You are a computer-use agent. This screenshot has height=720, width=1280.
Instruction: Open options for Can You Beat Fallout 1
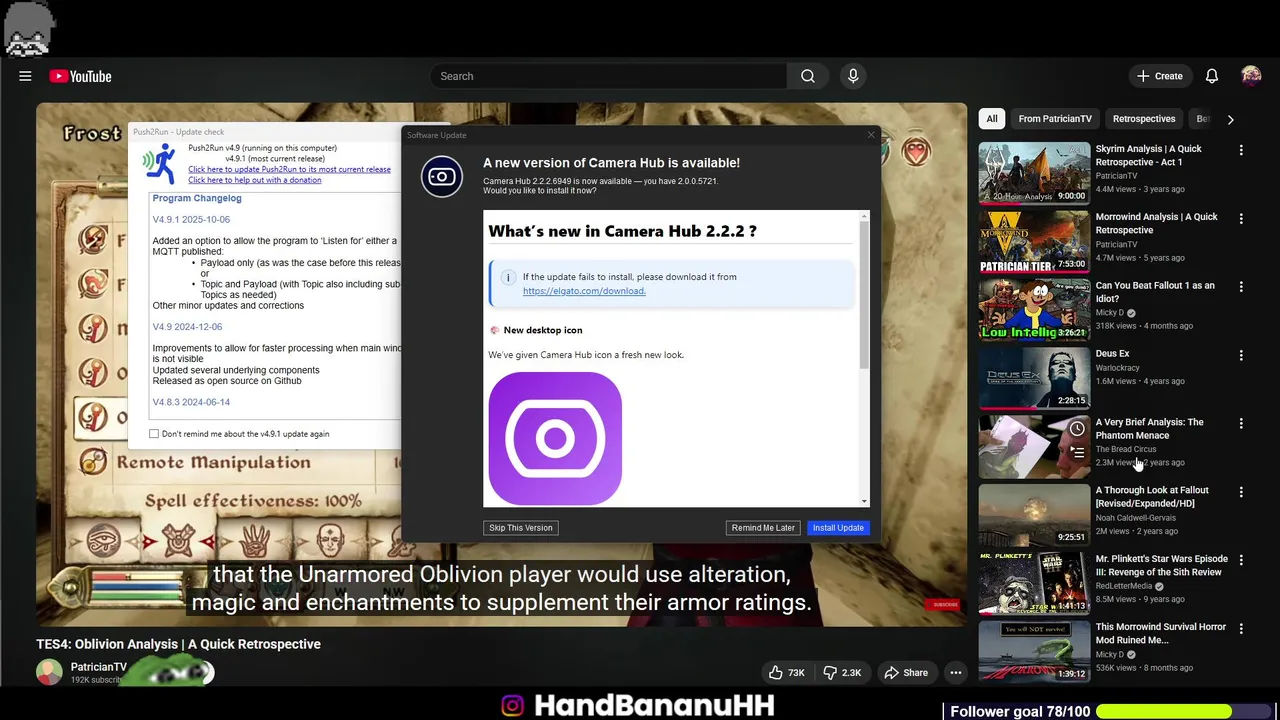coord(1241,287)
